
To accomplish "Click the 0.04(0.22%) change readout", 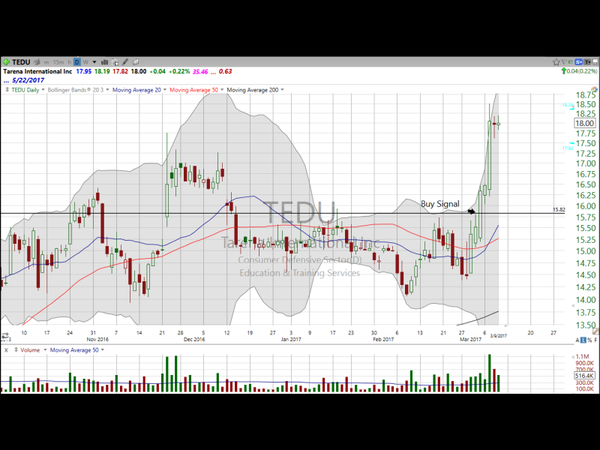I will 582,71.
